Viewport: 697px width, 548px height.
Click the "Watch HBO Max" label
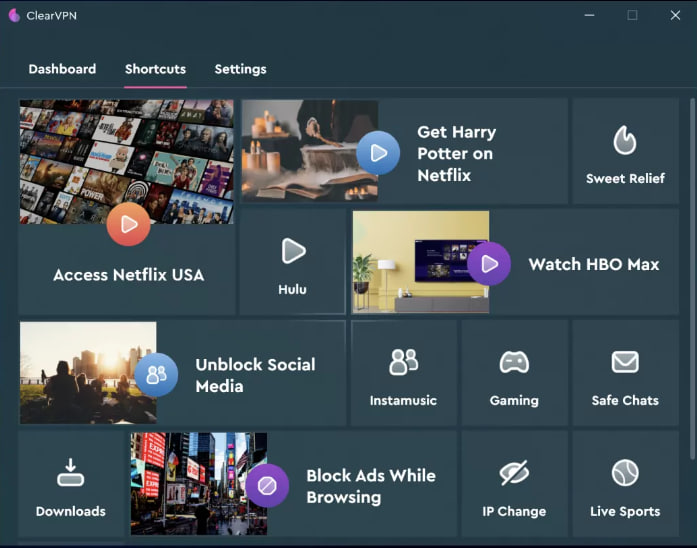(x=594, y=264)
